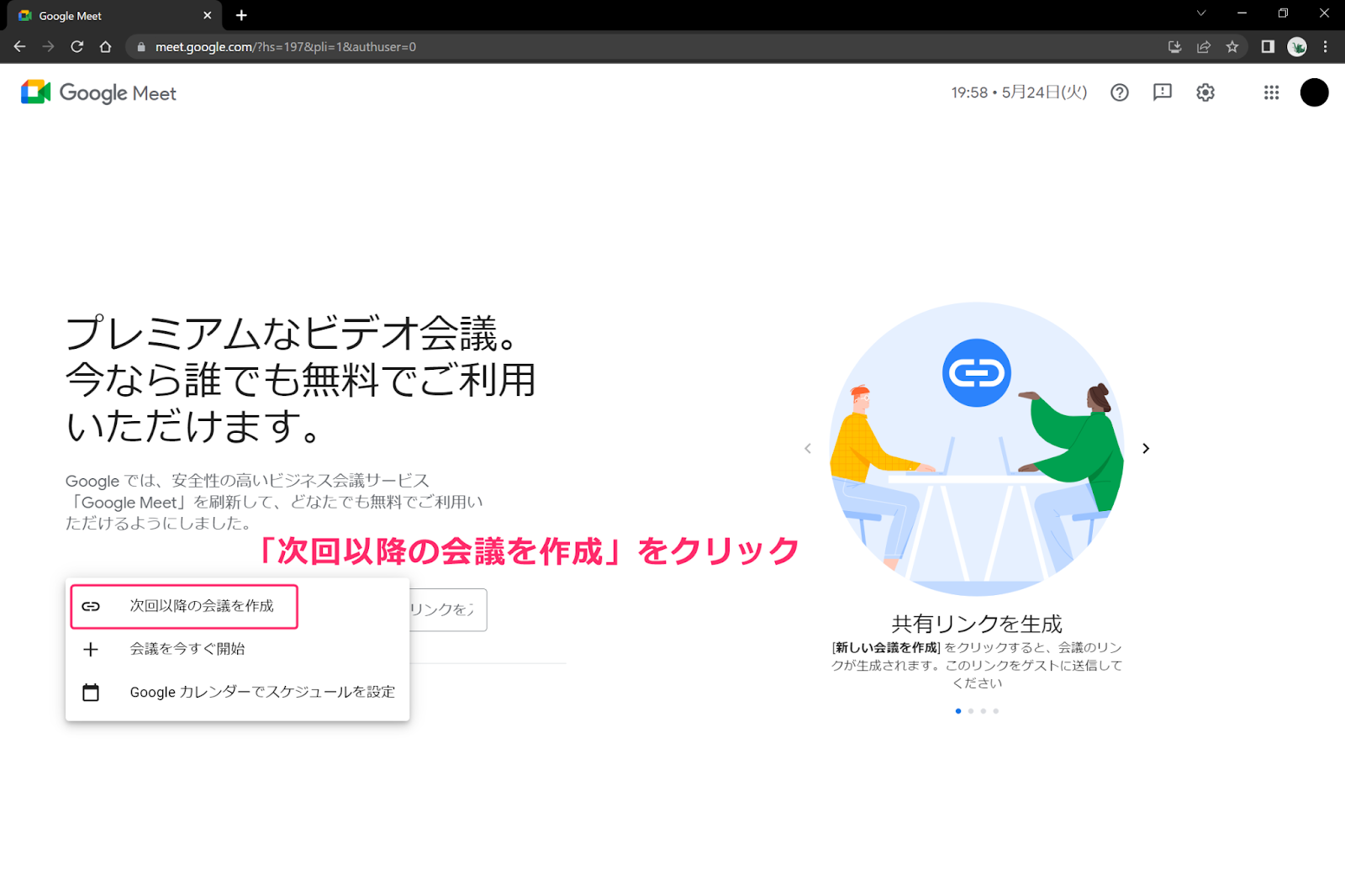Screen dimensions: 1345x896
Task: Open the settings gear icon
Action: coord(1205,92)
